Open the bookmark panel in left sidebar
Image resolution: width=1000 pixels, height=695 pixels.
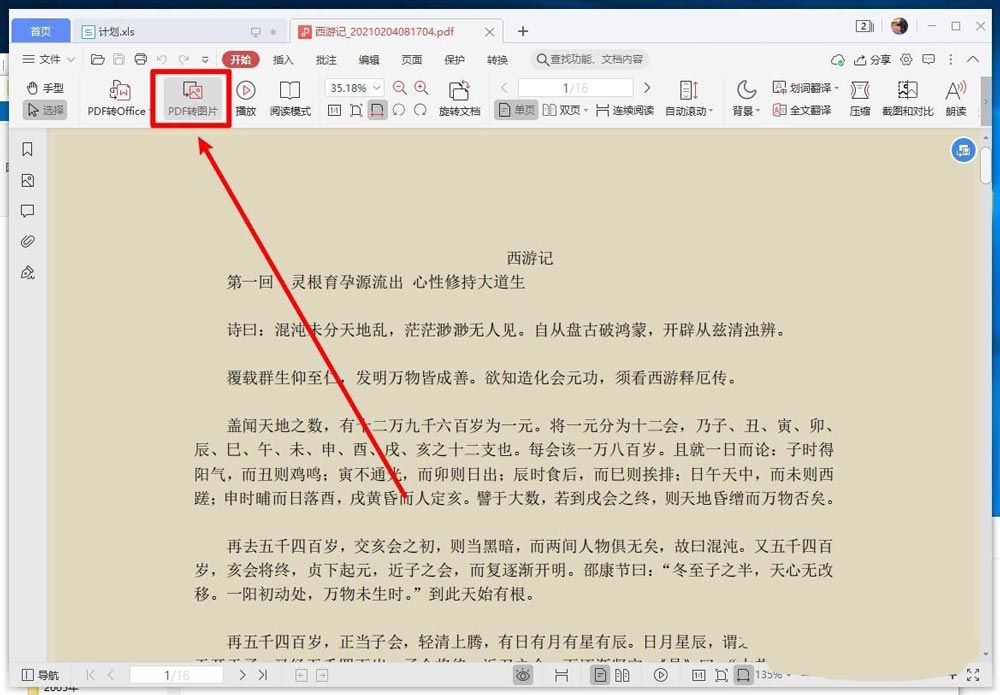27,149
